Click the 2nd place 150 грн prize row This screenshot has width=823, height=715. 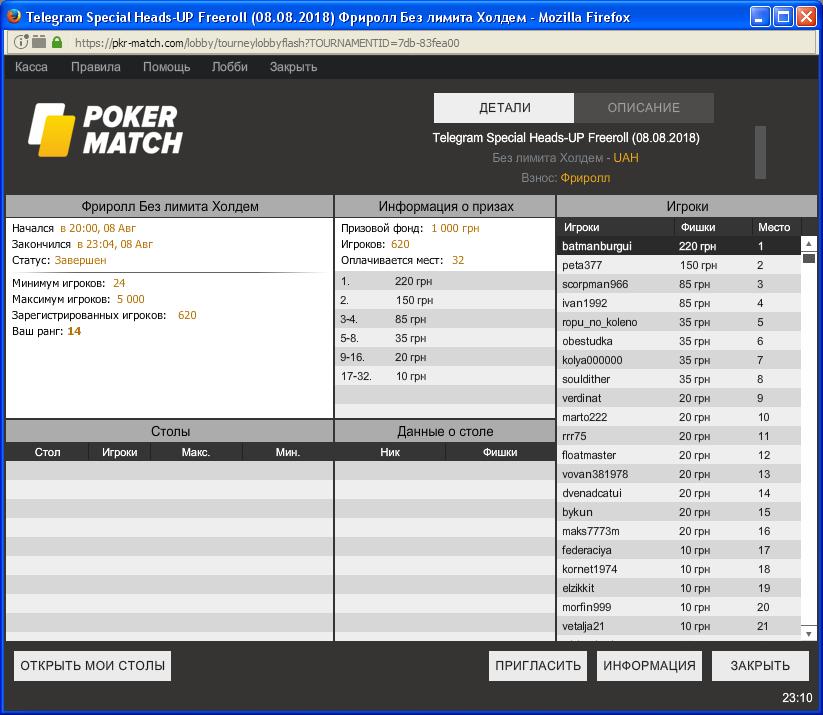point(445,300)
